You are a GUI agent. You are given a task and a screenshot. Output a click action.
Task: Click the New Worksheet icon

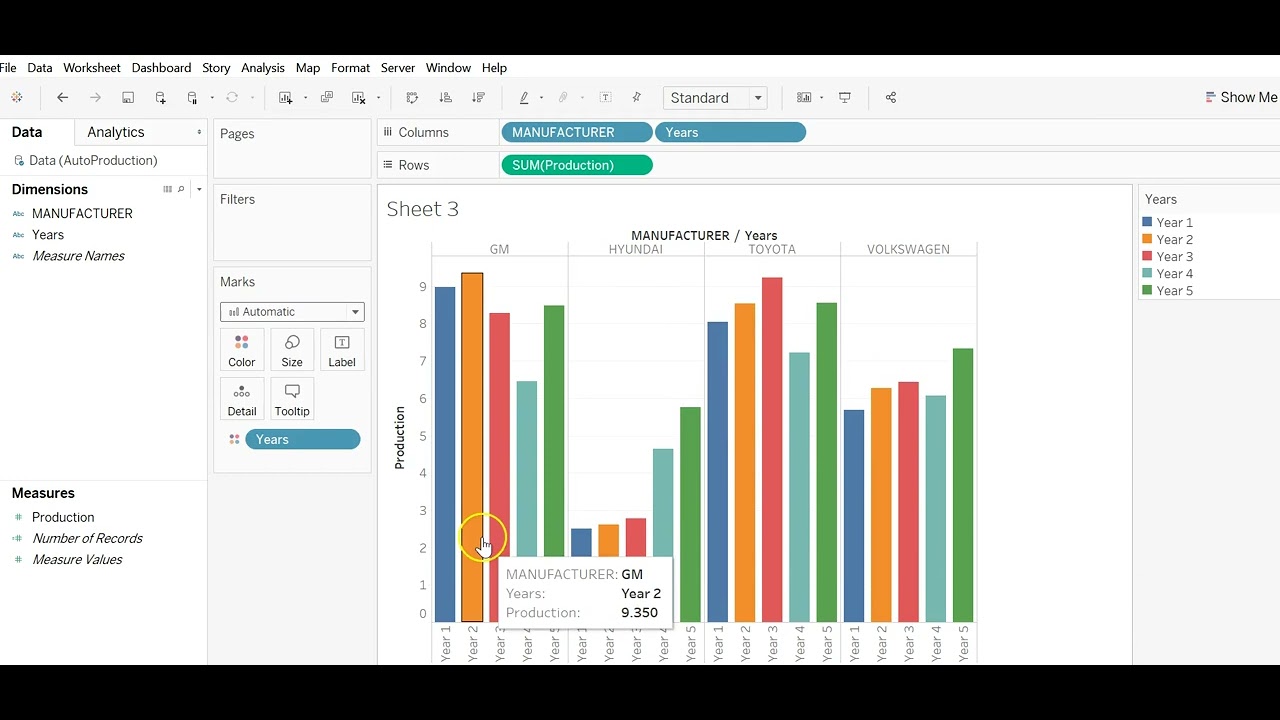tap(285, 97)
